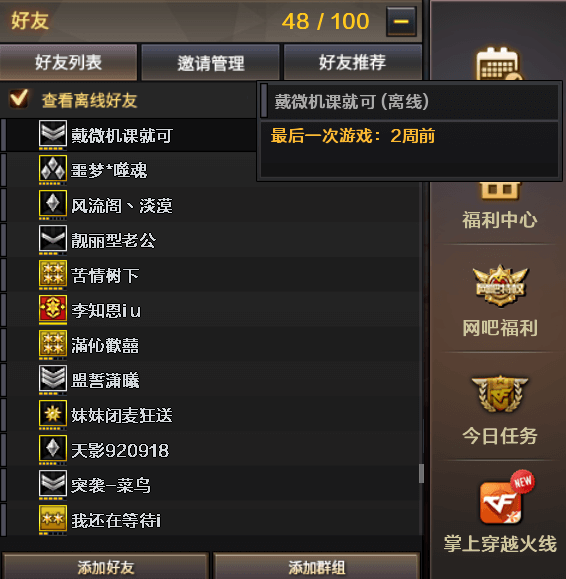This screenshot has width=566, height=579.
Task: Open the 网吧福利 winged emblem icon
Action: point(500,286)
